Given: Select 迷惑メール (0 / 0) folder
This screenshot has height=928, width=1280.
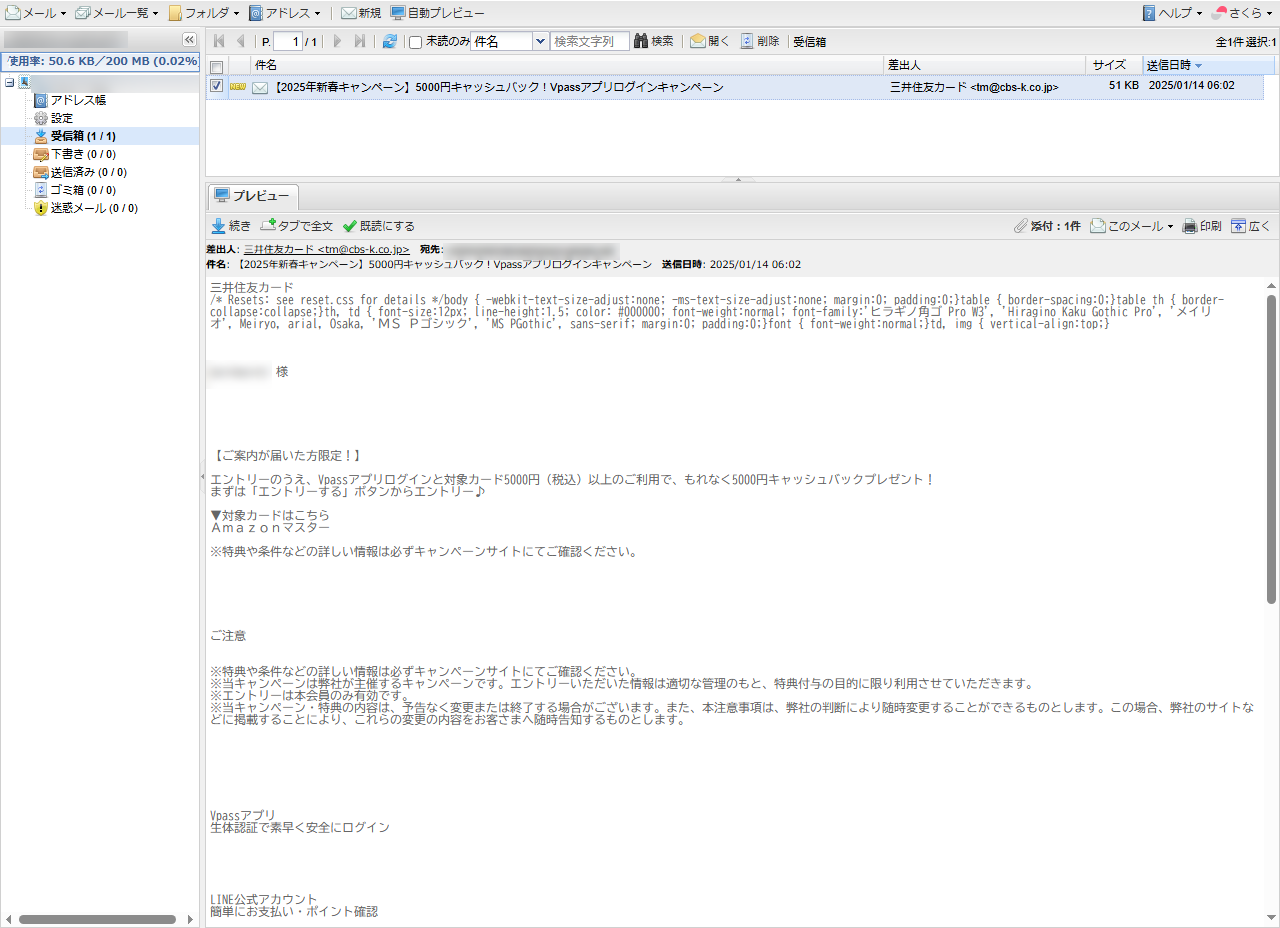Looking at the screenshot, I should [x=94, y=208].
